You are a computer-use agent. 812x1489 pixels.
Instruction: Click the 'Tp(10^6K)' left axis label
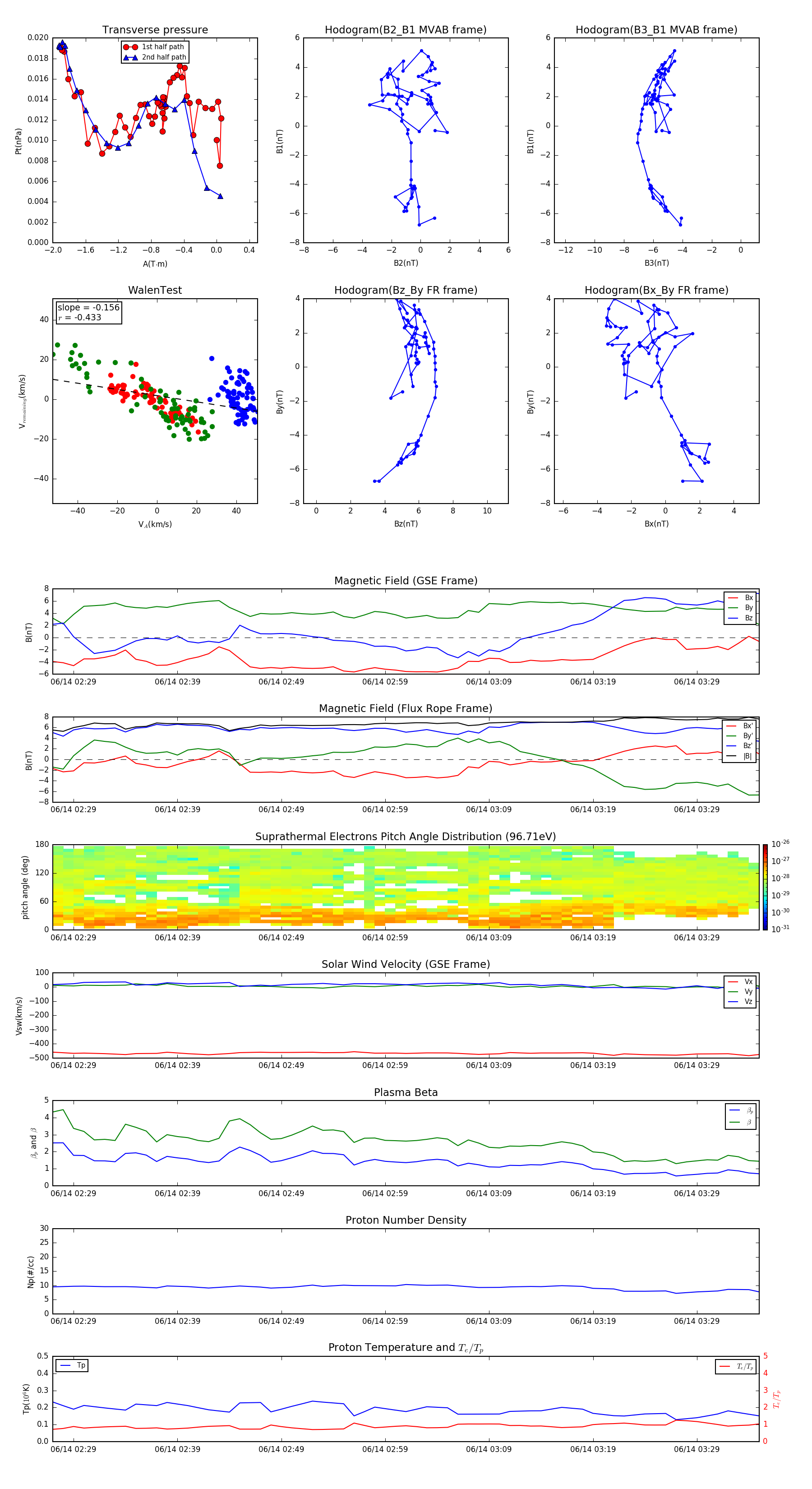[26, 1399]
